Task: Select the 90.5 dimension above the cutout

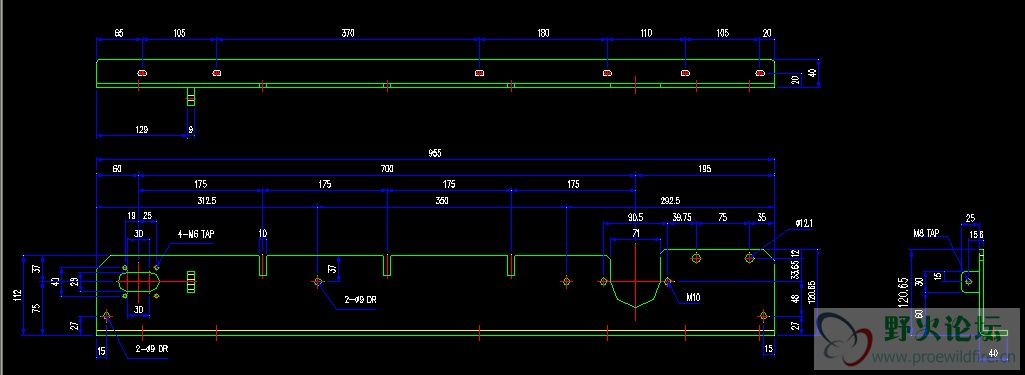Action: click(635, 216)
